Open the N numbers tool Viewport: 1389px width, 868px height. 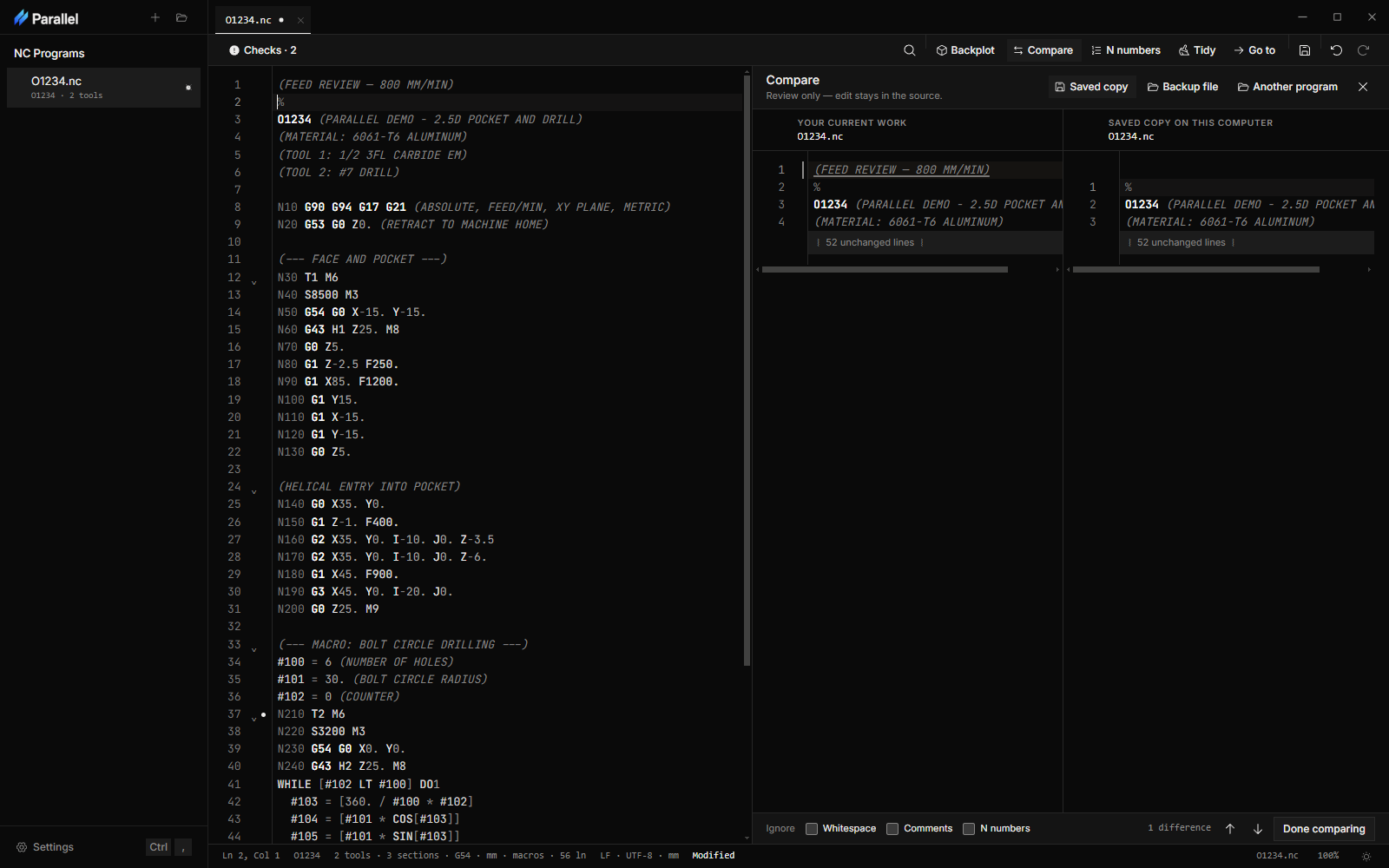(x=1126, y=50)
